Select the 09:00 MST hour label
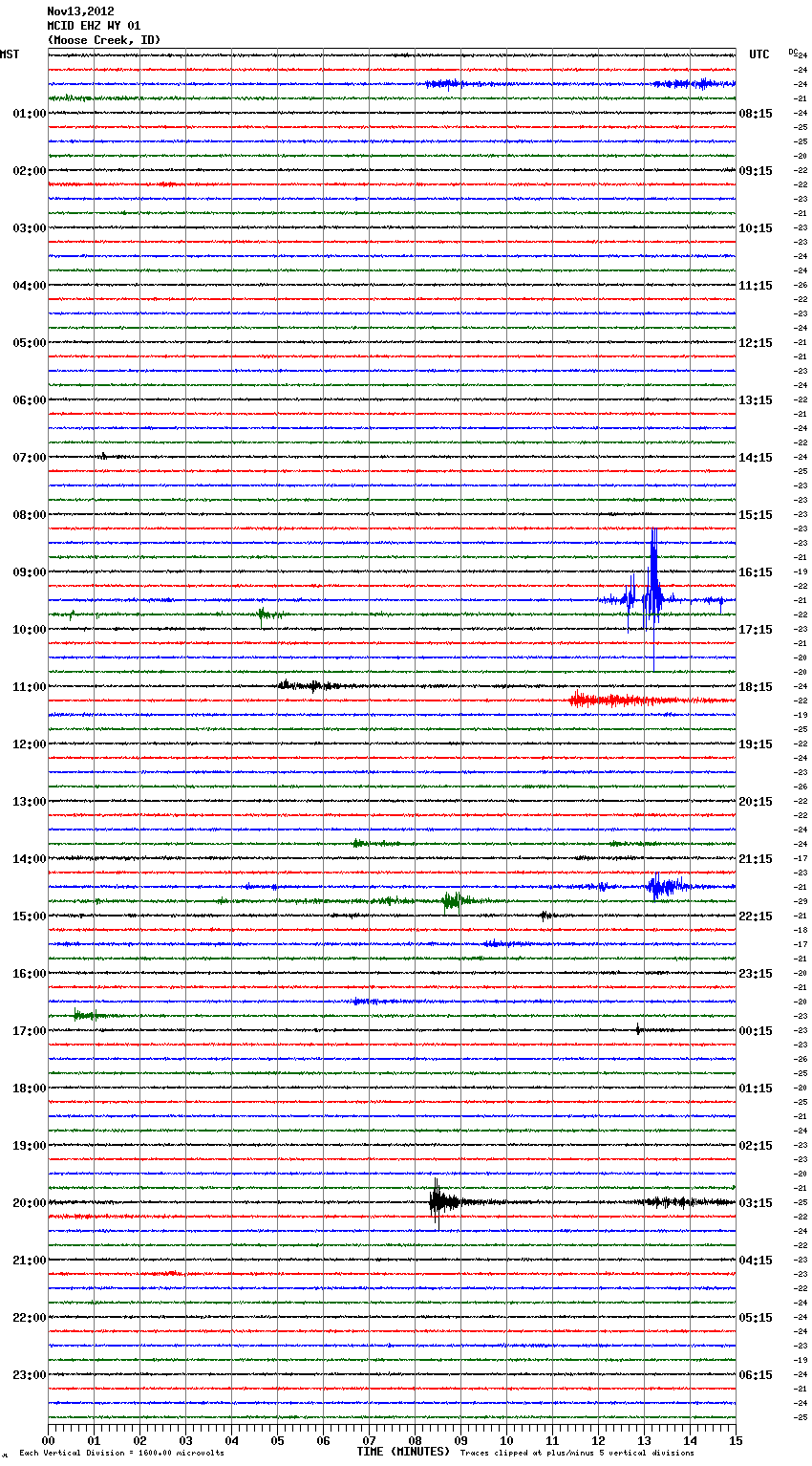Screen dimensions: 812x1466 [x=29, y=572]
